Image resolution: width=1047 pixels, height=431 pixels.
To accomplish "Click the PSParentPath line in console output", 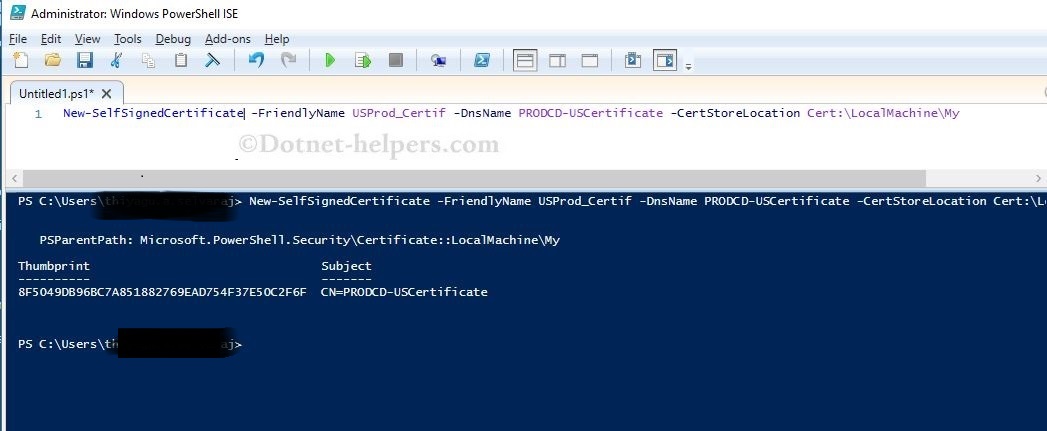I will click(299, 240).
